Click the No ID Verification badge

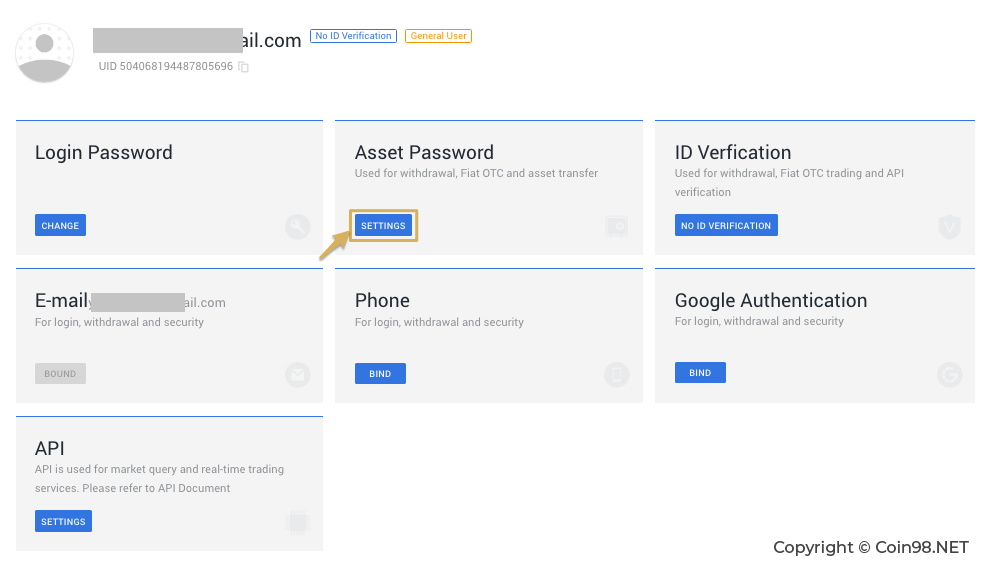click(x=354, y=36)
